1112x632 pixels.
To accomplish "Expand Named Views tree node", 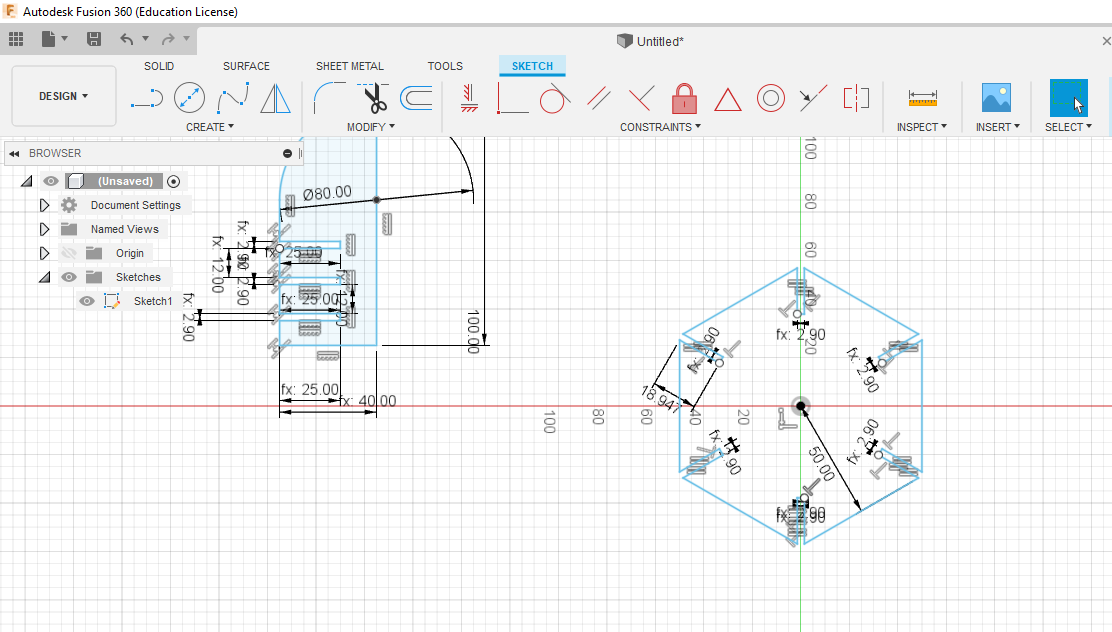I will (44, 229).
